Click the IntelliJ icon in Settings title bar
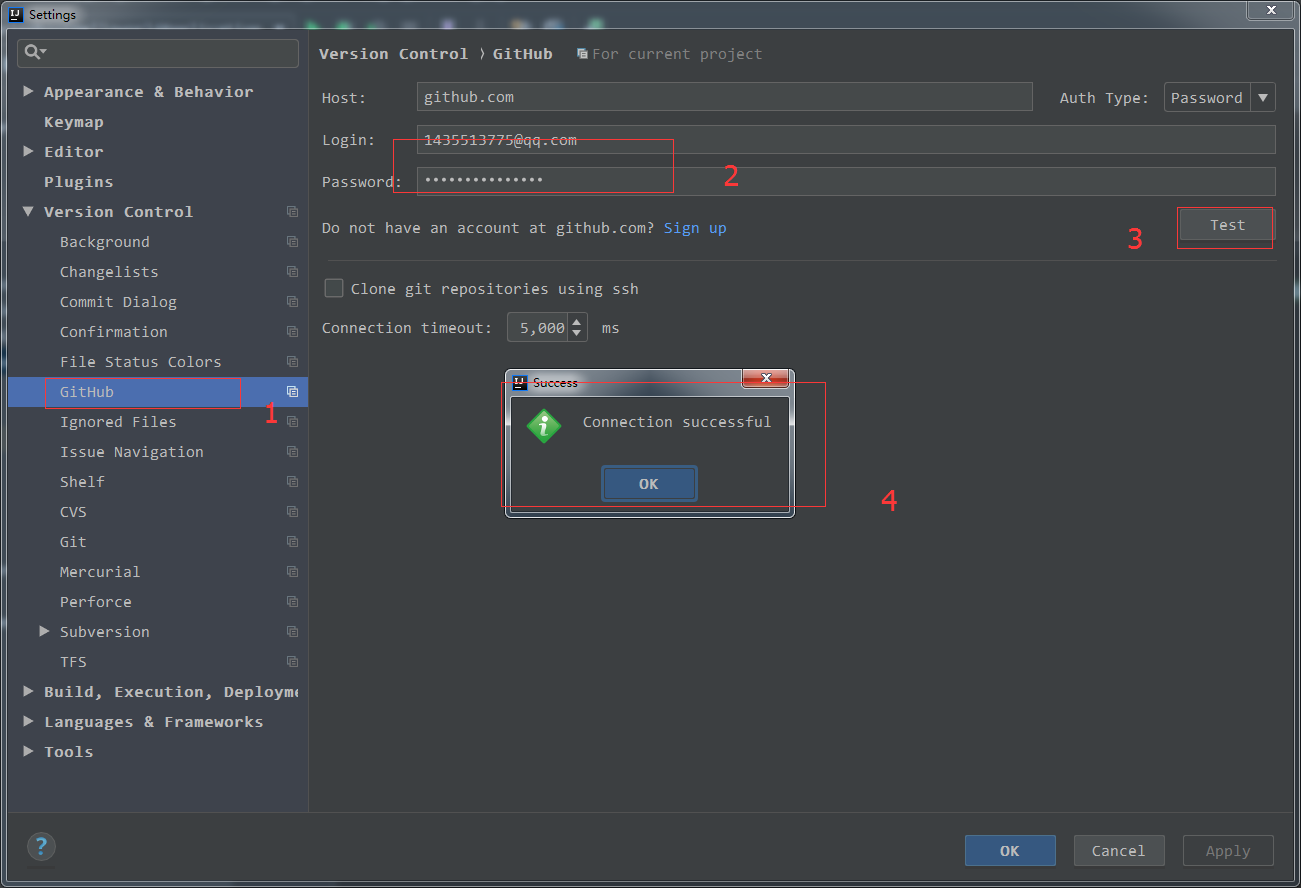Viewport: 1301px width, 888px height. pos(15,14)
